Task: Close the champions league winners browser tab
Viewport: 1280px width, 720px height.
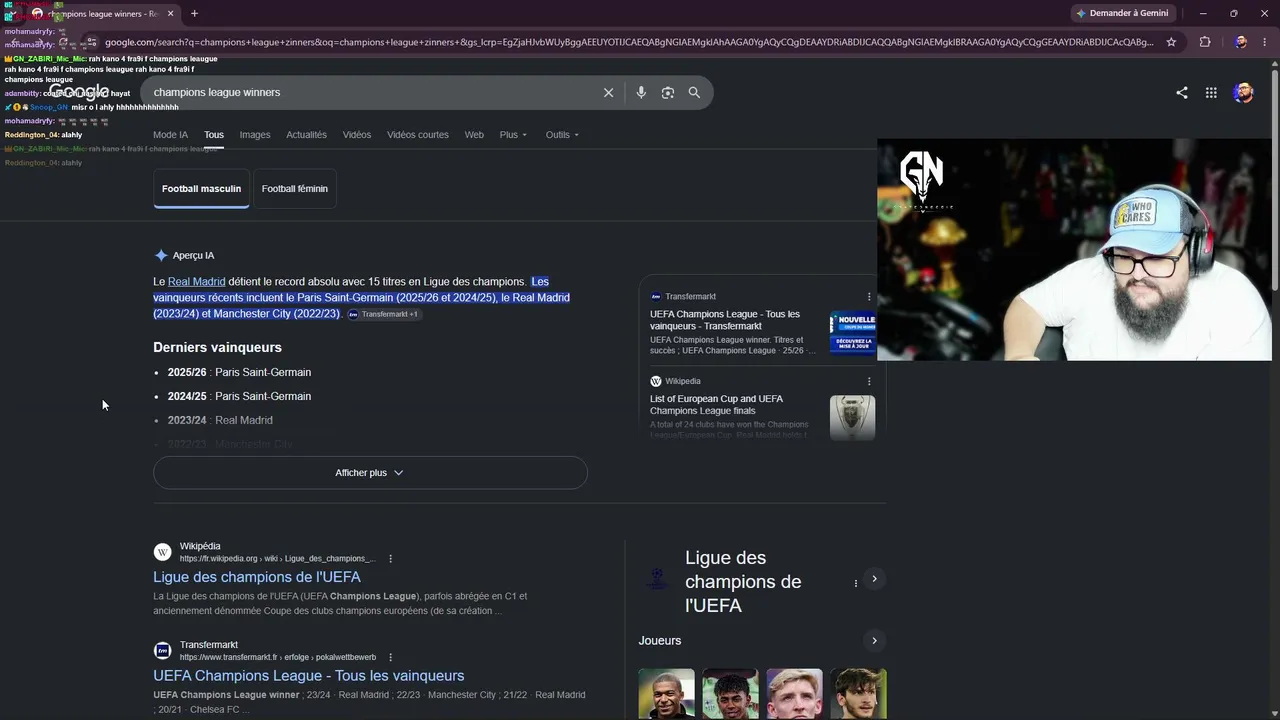Action: 170,13
